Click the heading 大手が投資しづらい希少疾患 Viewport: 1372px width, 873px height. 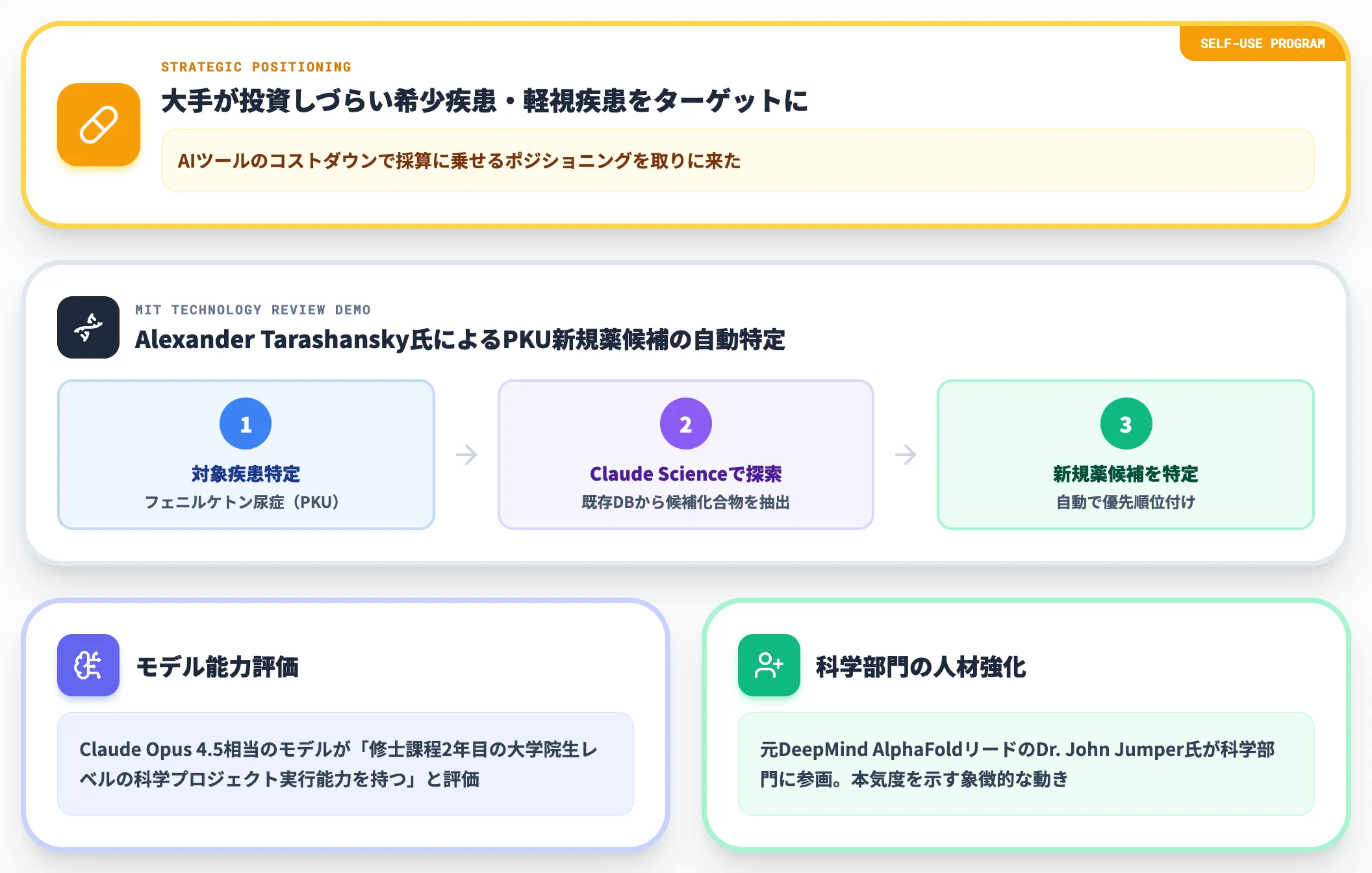point(485,101)
